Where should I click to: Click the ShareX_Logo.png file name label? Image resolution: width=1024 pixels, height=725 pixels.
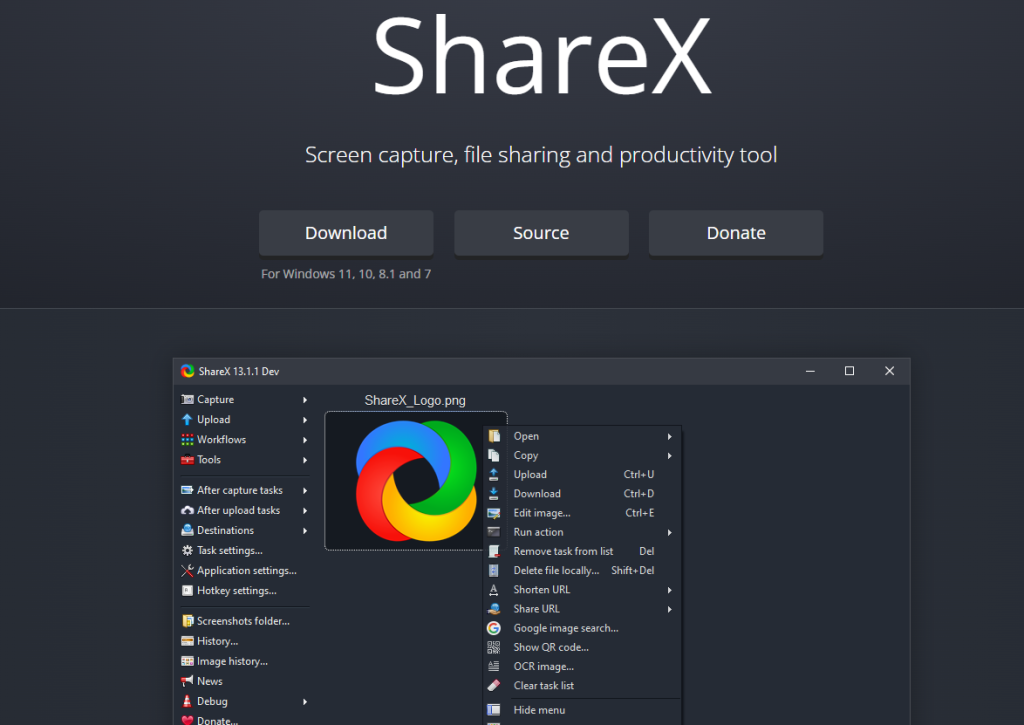point(415,400)
